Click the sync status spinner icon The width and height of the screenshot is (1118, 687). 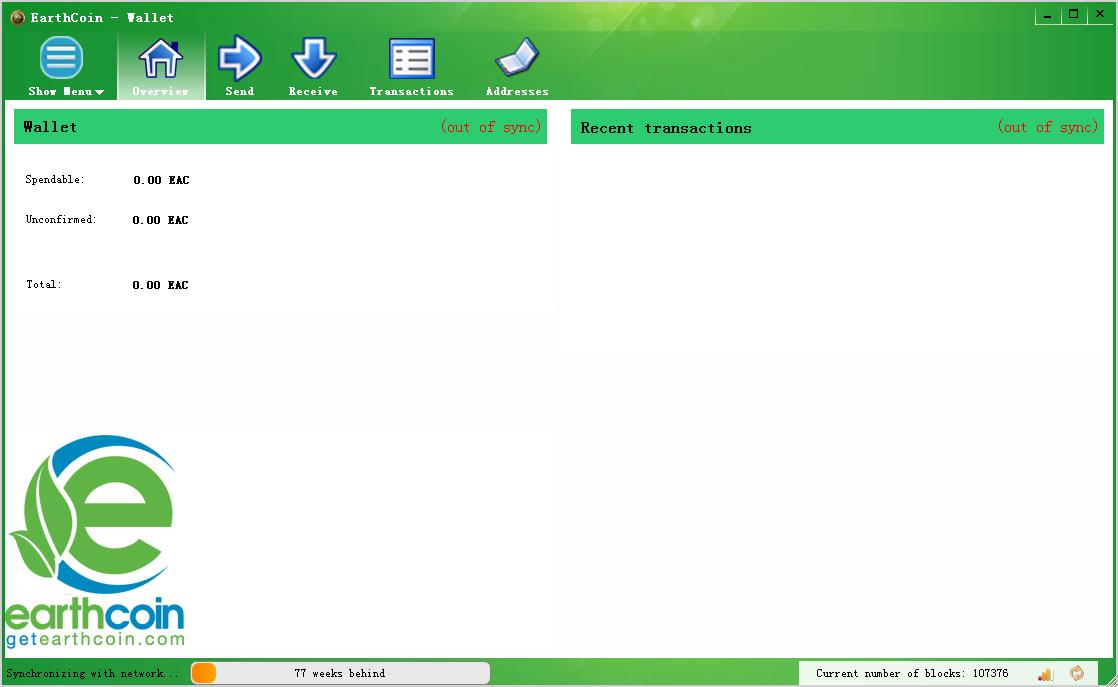(x=1077, y=673)
